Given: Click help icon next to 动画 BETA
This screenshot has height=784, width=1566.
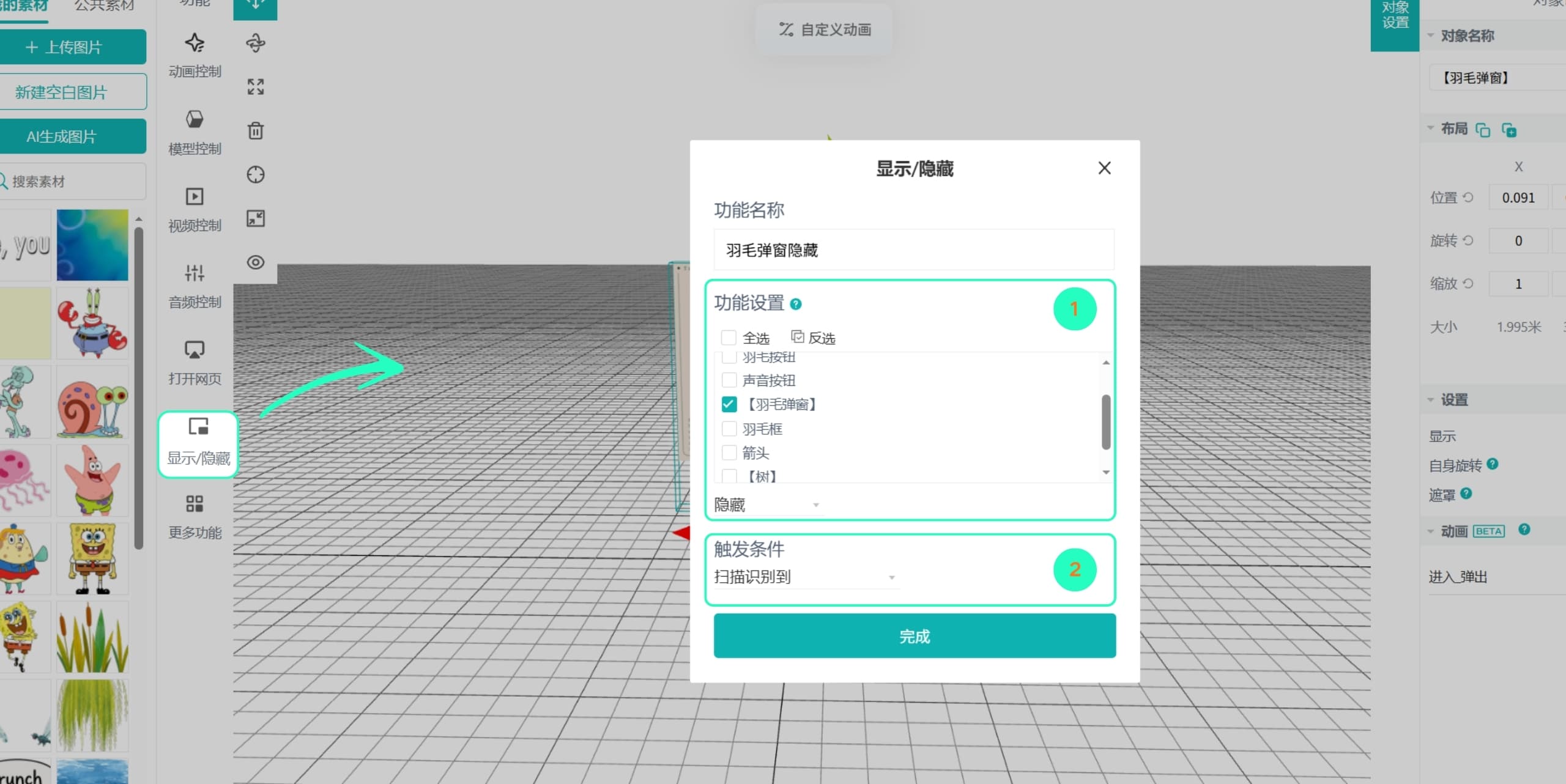Looking at the screenshot, I should point(1524,529).
